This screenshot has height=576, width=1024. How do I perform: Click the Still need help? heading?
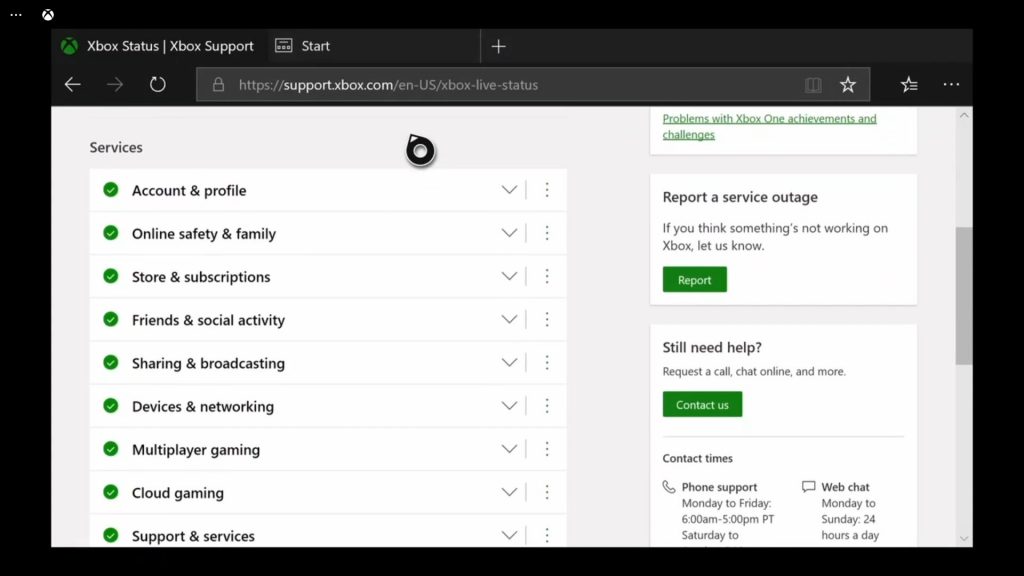coord(712,347)
